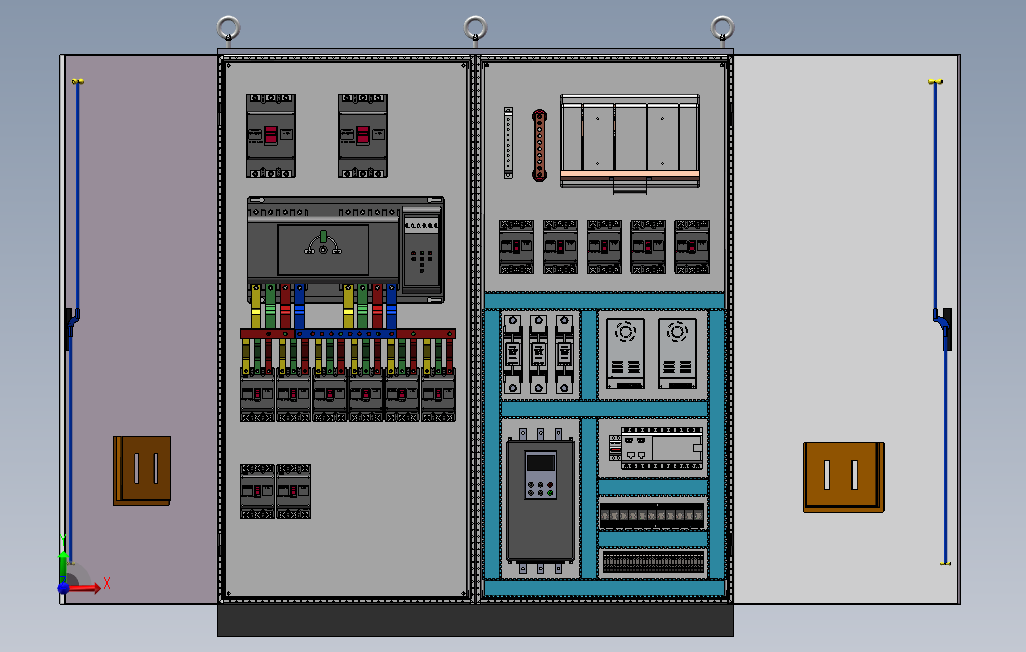This screenshot has height=652, width=1026.
Task: Select the blue locking rod on right door
Action: click(x=940, y=321)
